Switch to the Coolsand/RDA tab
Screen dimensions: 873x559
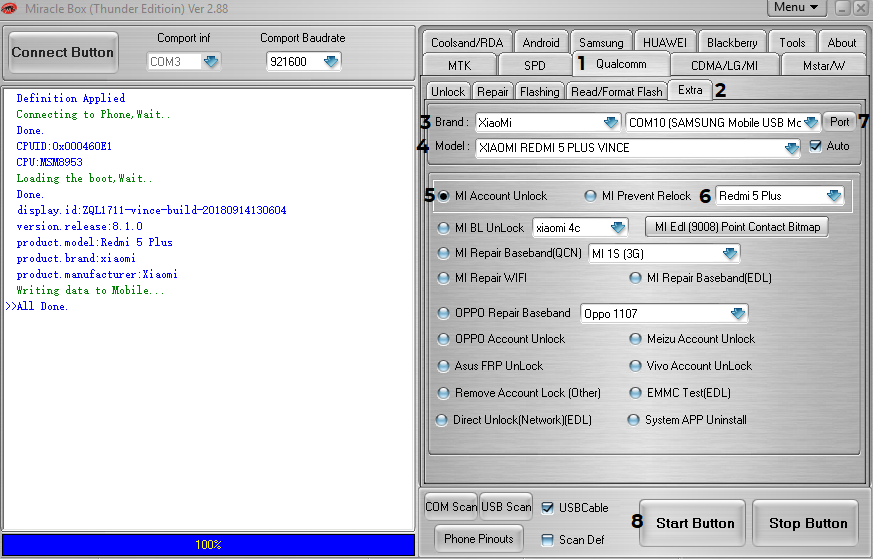pos(467,42)
